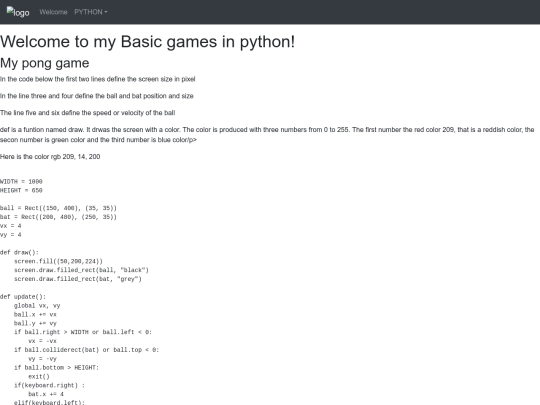Click the 'if ball.colliderect(bat)' code line
The height and width of the screenshot is (405, 540).
pos(86,350)
